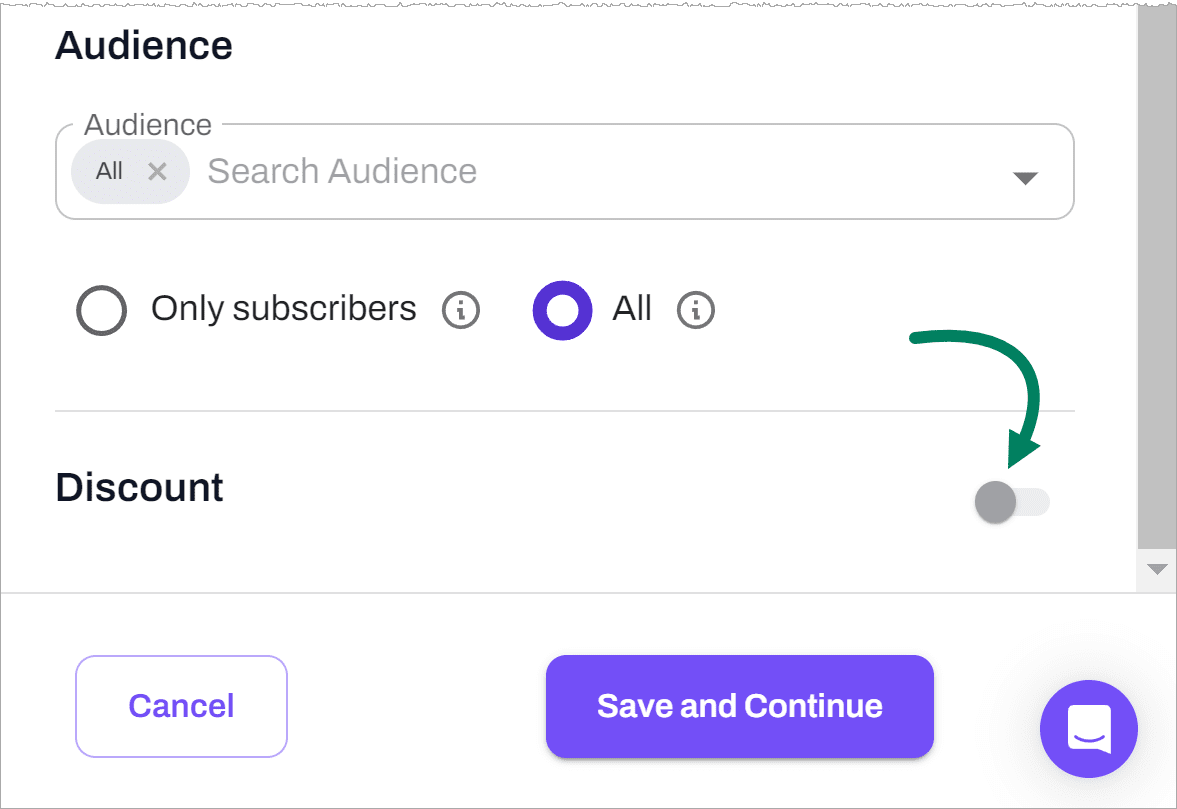Select the All radio button
Image resolution: width=1177 pixels, height=809 pixels.
click(563, 310)
